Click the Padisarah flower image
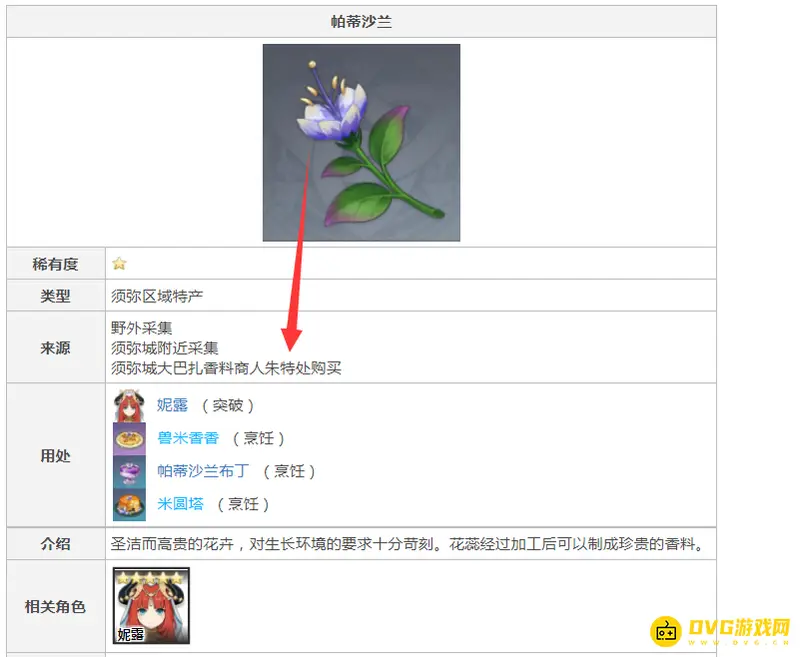This screenshot has width=800, height=657. pyautogui.click(x=361, y=142)
